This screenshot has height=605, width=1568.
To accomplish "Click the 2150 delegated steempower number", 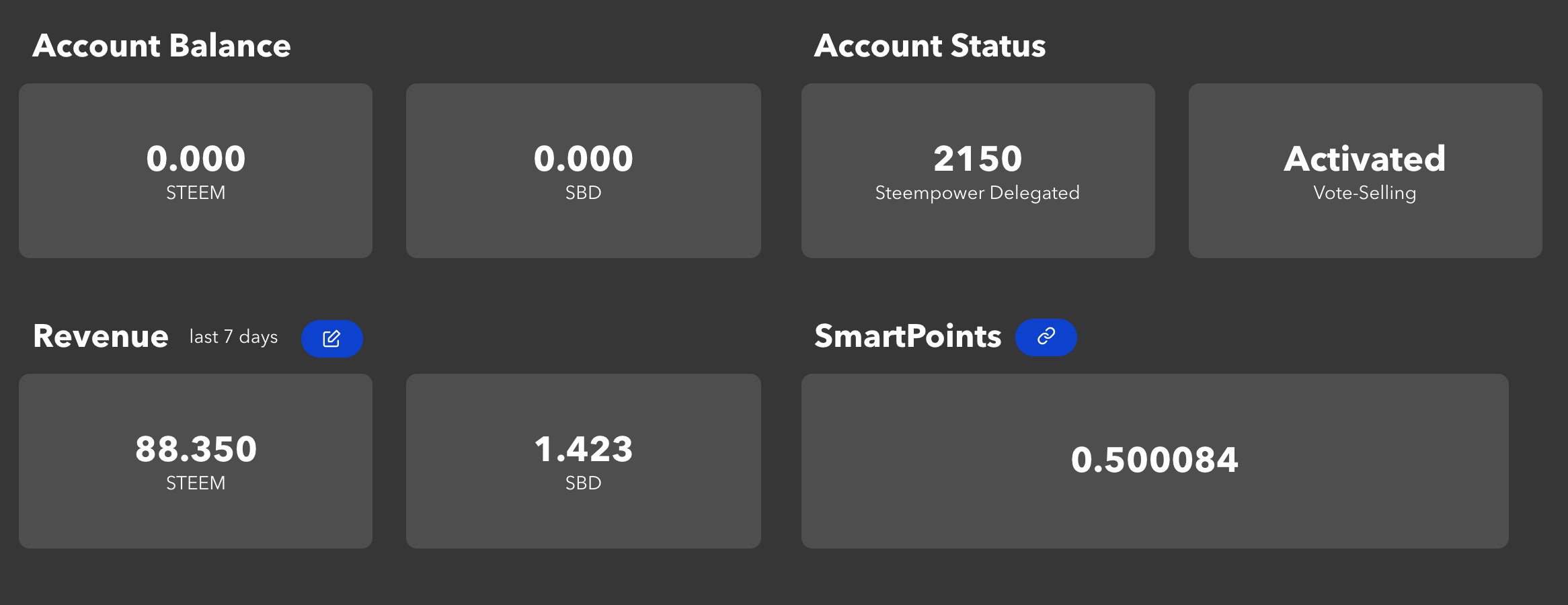I will (978, 159).
